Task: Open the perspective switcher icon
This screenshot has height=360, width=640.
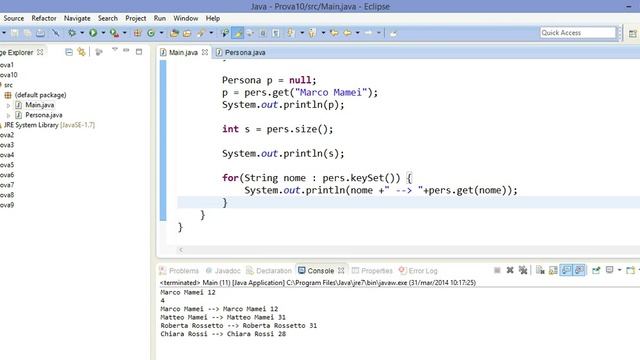Action: 633,33
